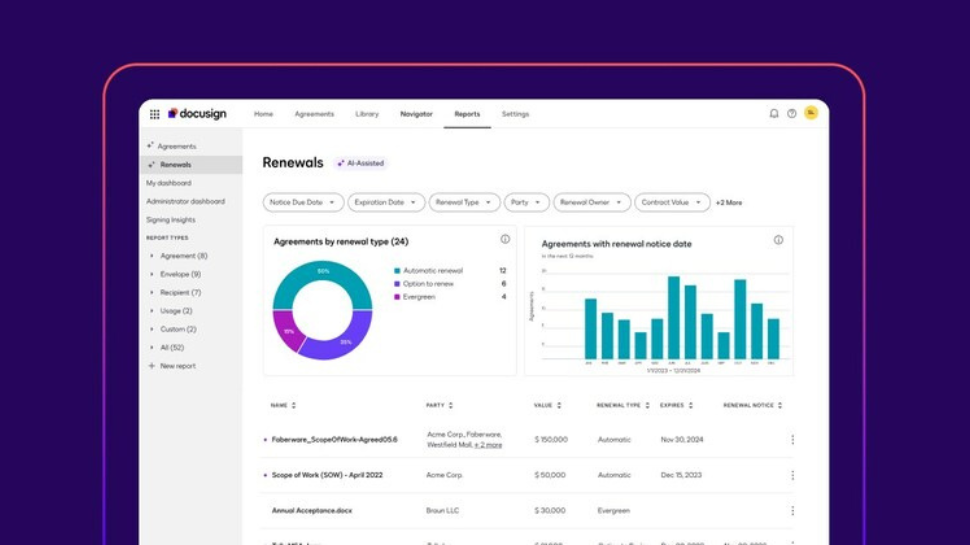Switch to the Navigator tab
970x545 pixels.
pos(416,114)
